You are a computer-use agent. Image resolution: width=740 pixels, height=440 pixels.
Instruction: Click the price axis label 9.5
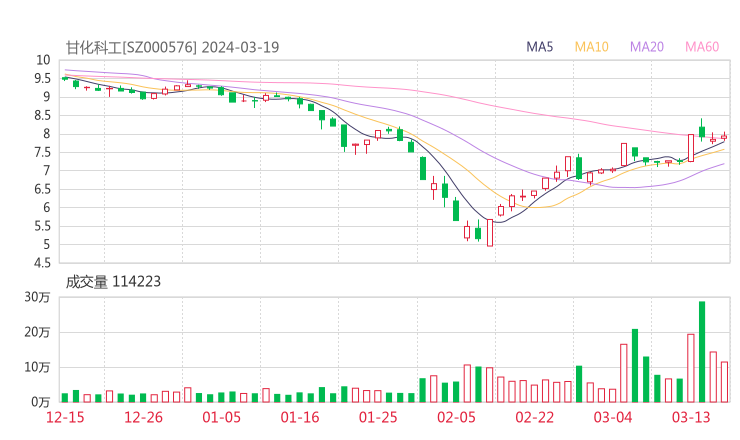42,78
